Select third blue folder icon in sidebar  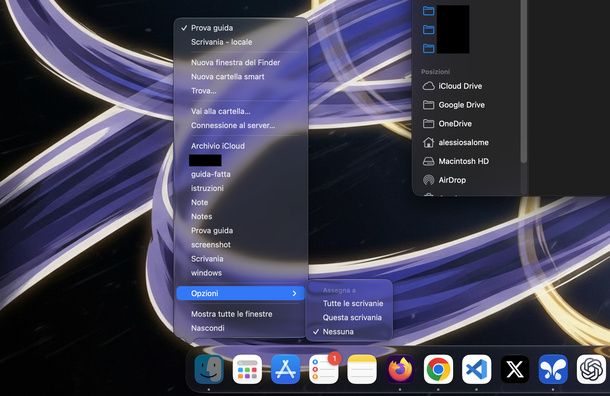pos(428,48)
